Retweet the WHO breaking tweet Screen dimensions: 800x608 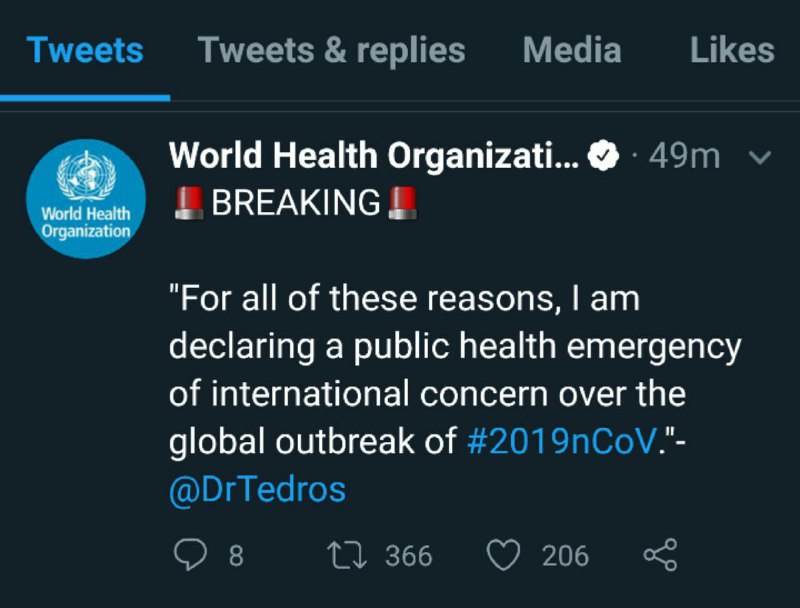point(346,555)
